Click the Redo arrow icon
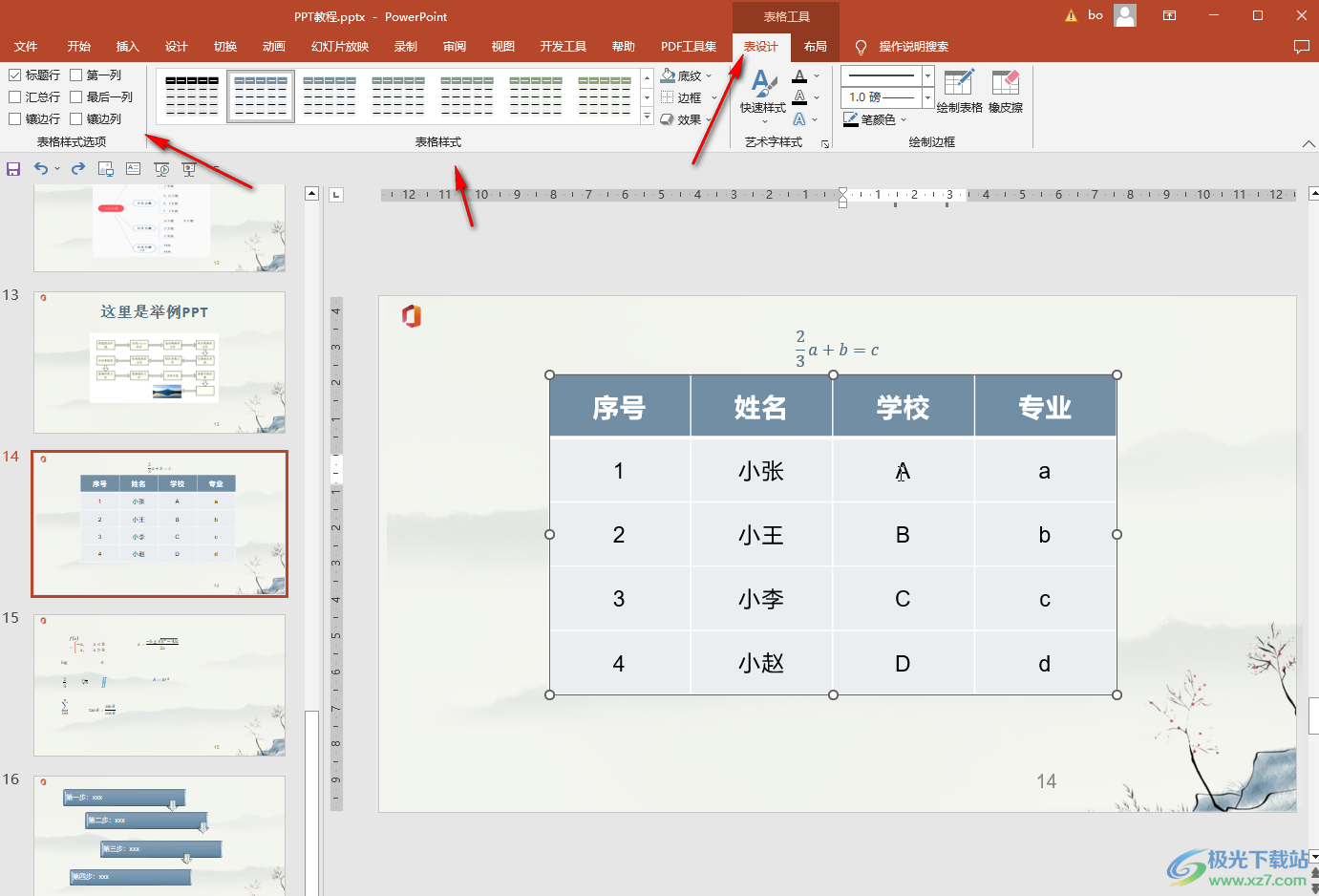The image size is (1319, 896). (x=78, y=168)
